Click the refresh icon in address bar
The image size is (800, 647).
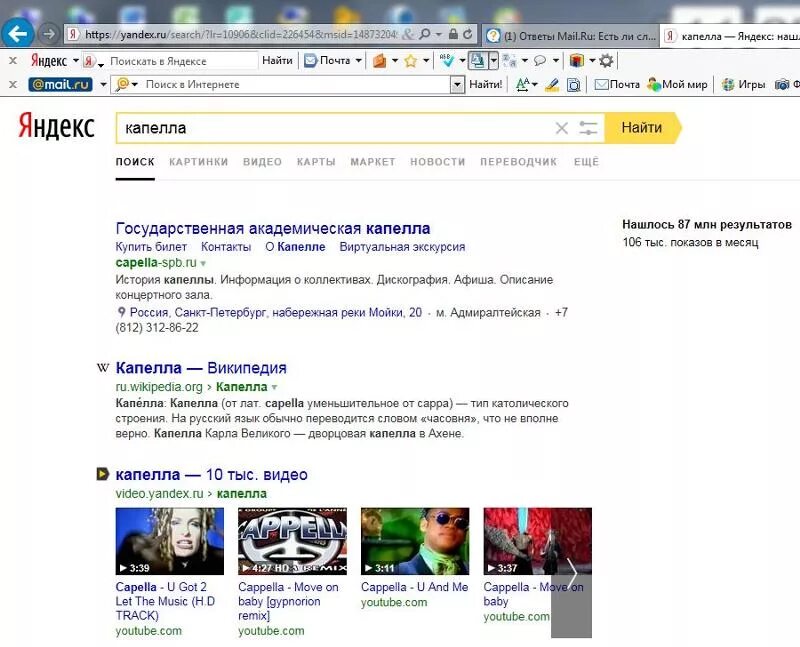click(x=467, y=34)
